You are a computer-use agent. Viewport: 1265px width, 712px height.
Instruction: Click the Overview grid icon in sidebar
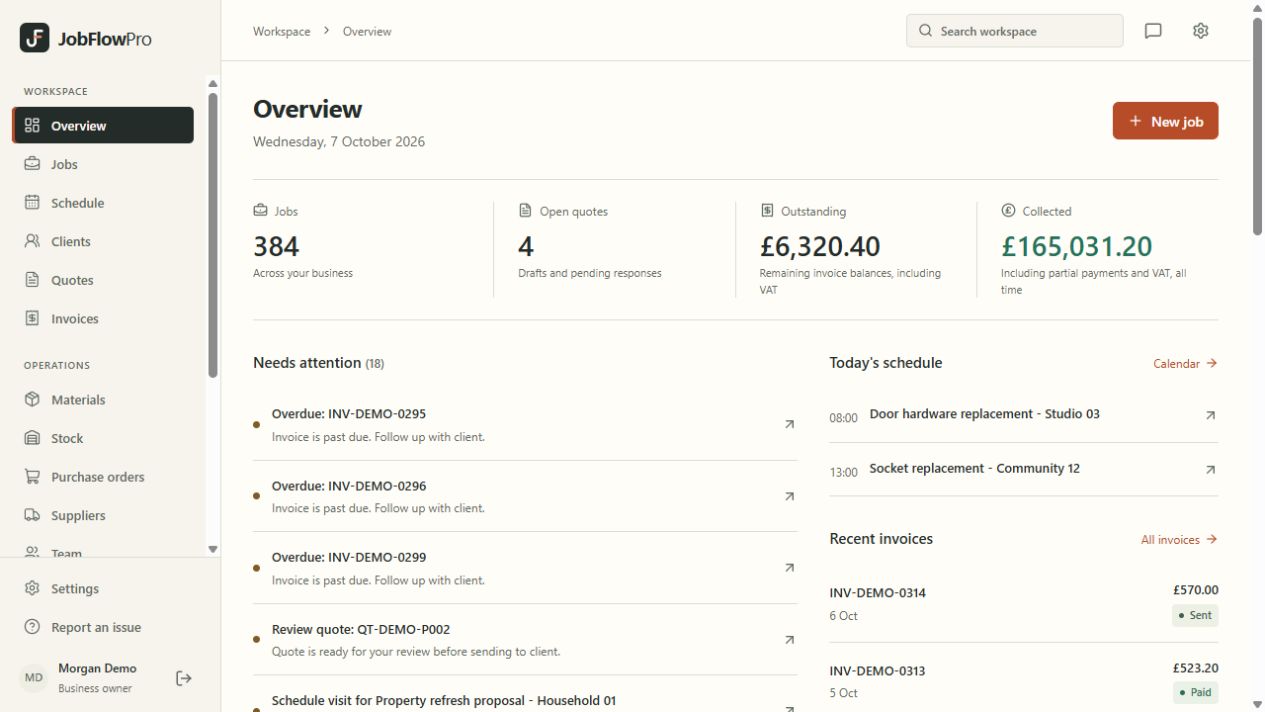click(x=32, y=126)
